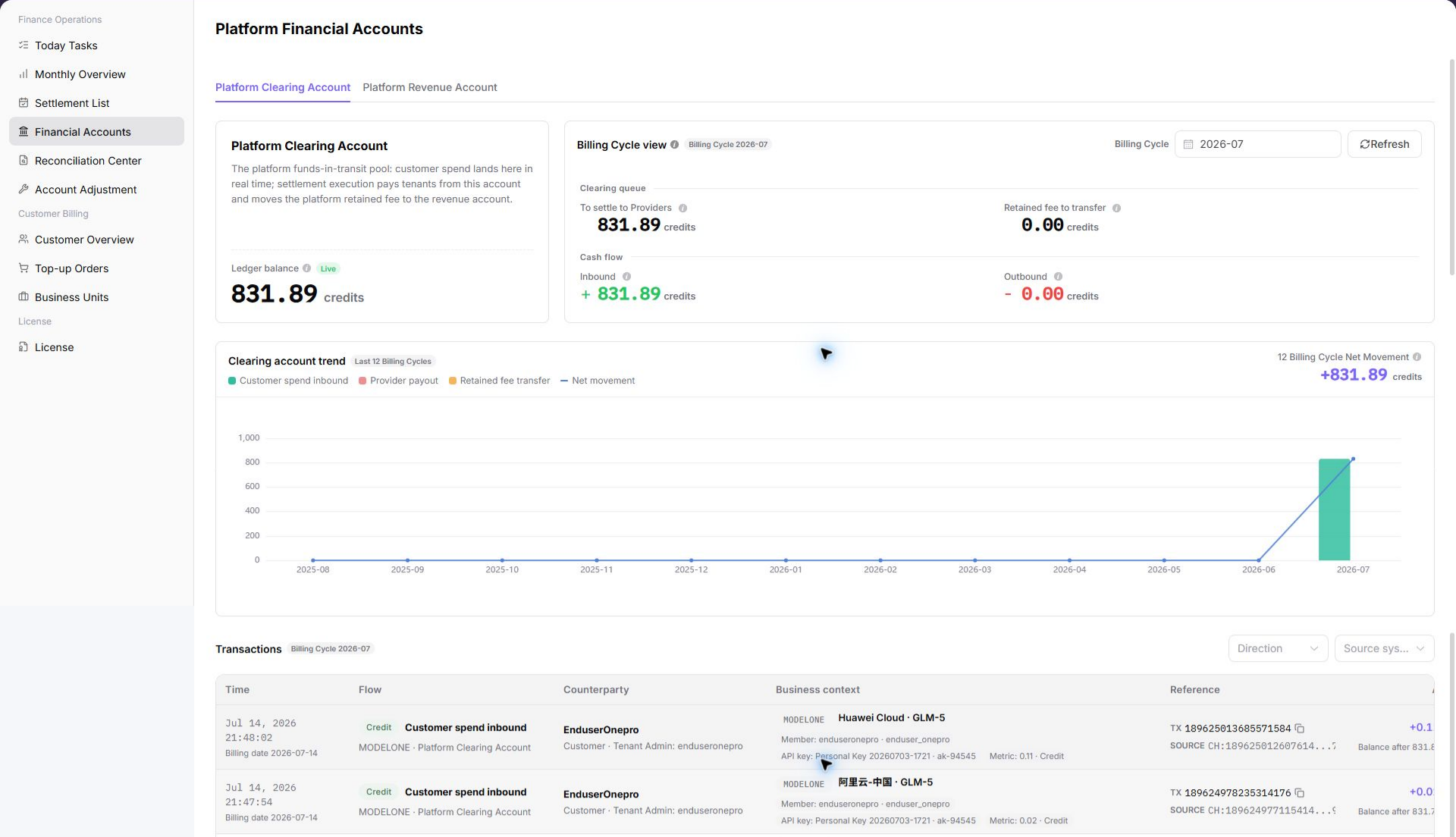Click calendar icon in Billing Cycle field
The height and width of the screenshot is (837, 1456).
pyautogui.click(x=1188, y=144)
